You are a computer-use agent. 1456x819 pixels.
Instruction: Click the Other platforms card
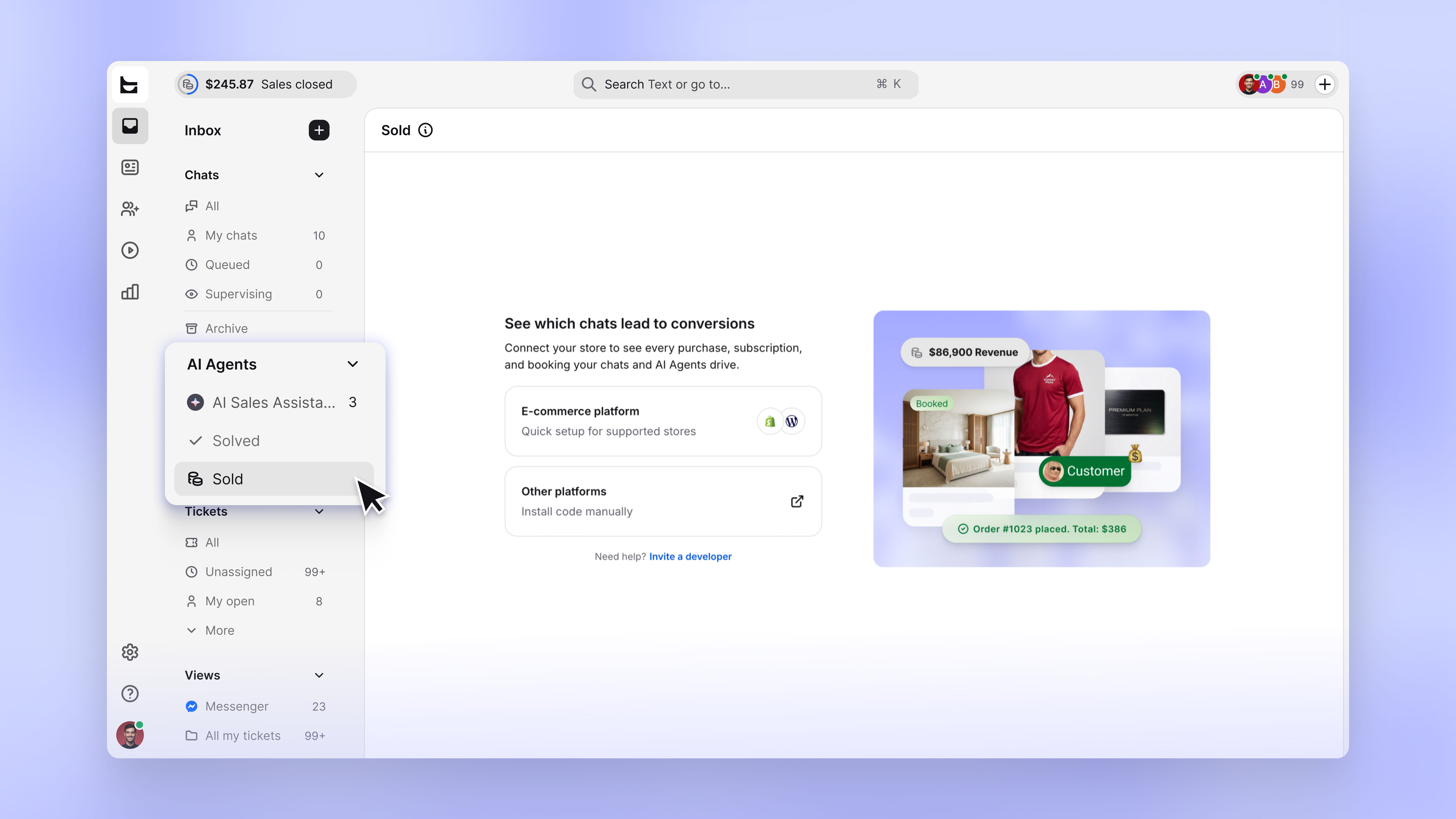click(663, 501)
